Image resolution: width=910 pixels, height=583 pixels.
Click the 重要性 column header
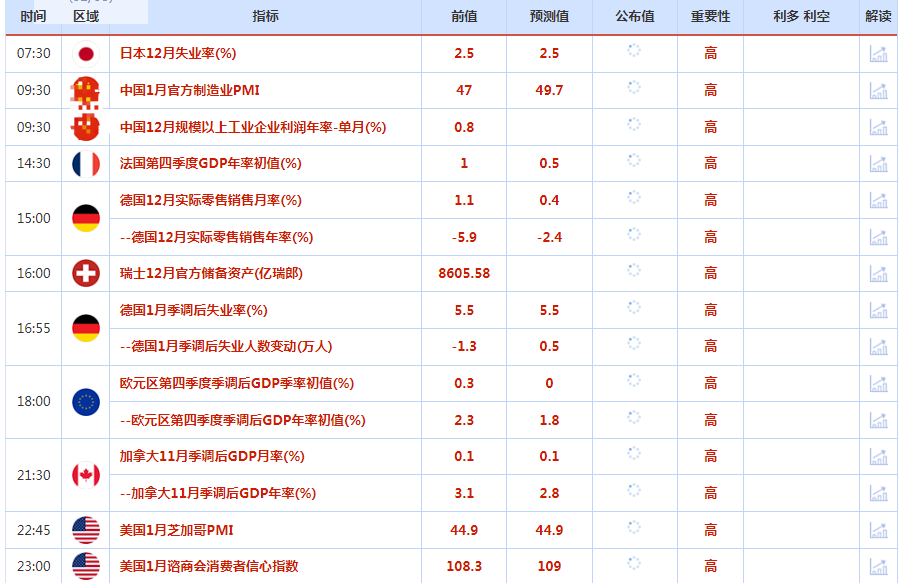tap(710, 16)
